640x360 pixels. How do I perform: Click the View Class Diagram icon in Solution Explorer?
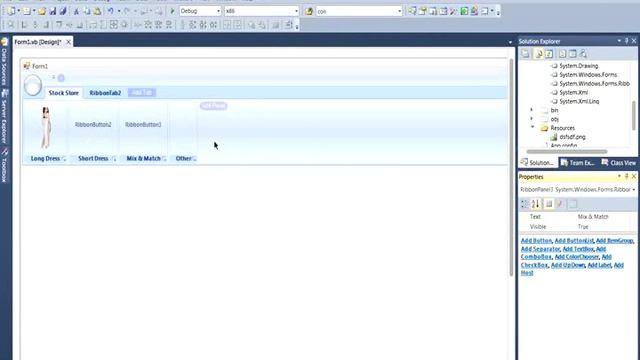583,53
